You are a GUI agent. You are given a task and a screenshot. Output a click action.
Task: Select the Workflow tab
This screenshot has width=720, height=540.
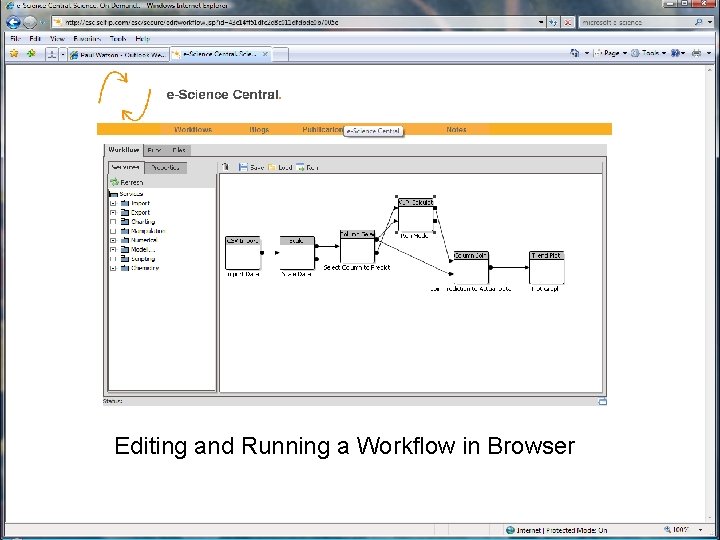(124, 150)
